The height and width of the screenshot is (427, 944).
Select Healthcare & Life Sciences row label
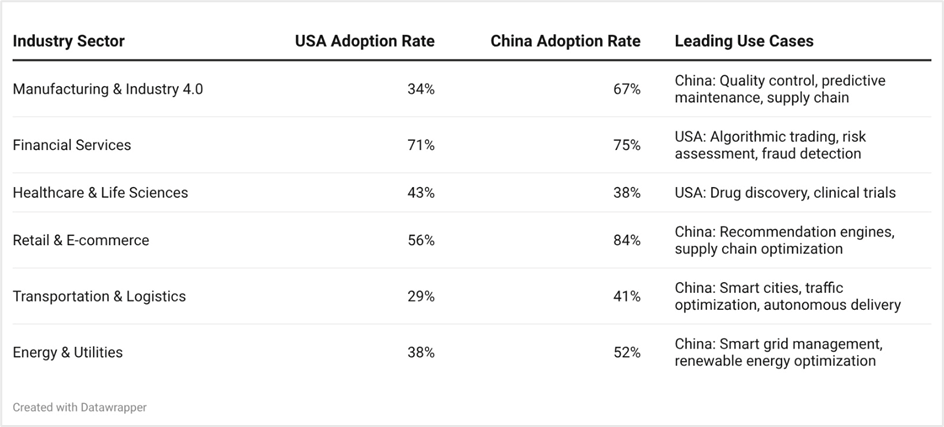point(100,192)
